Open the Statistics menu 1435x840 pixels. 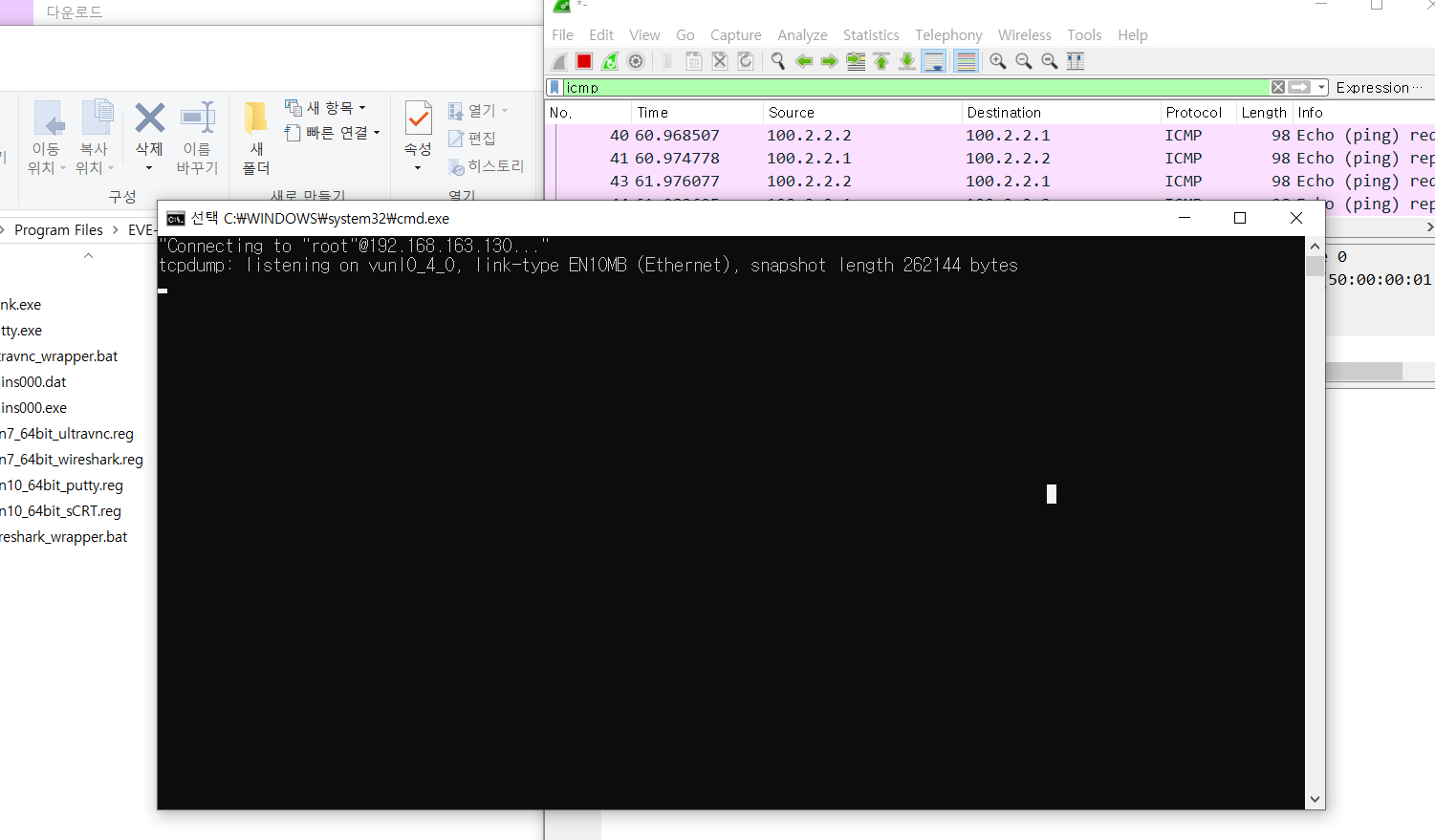point(871,34)
